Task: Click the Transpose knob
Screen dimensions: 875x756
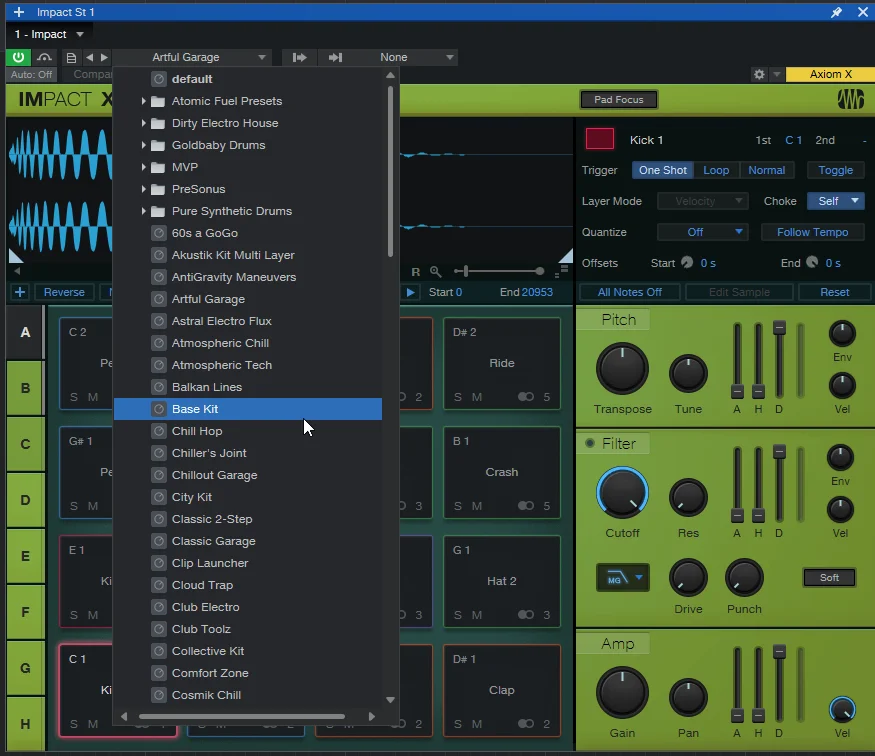Action: (x=622, y=369)
